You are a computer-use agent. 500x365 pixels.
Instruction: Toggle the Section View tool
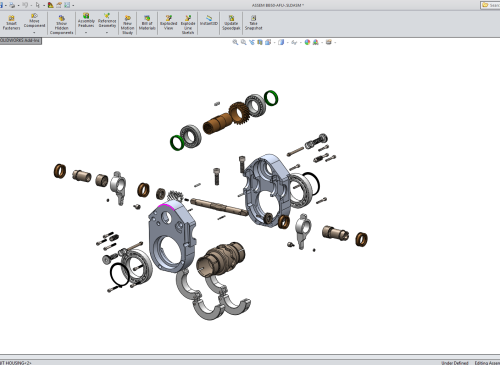[x=260, y=42]
